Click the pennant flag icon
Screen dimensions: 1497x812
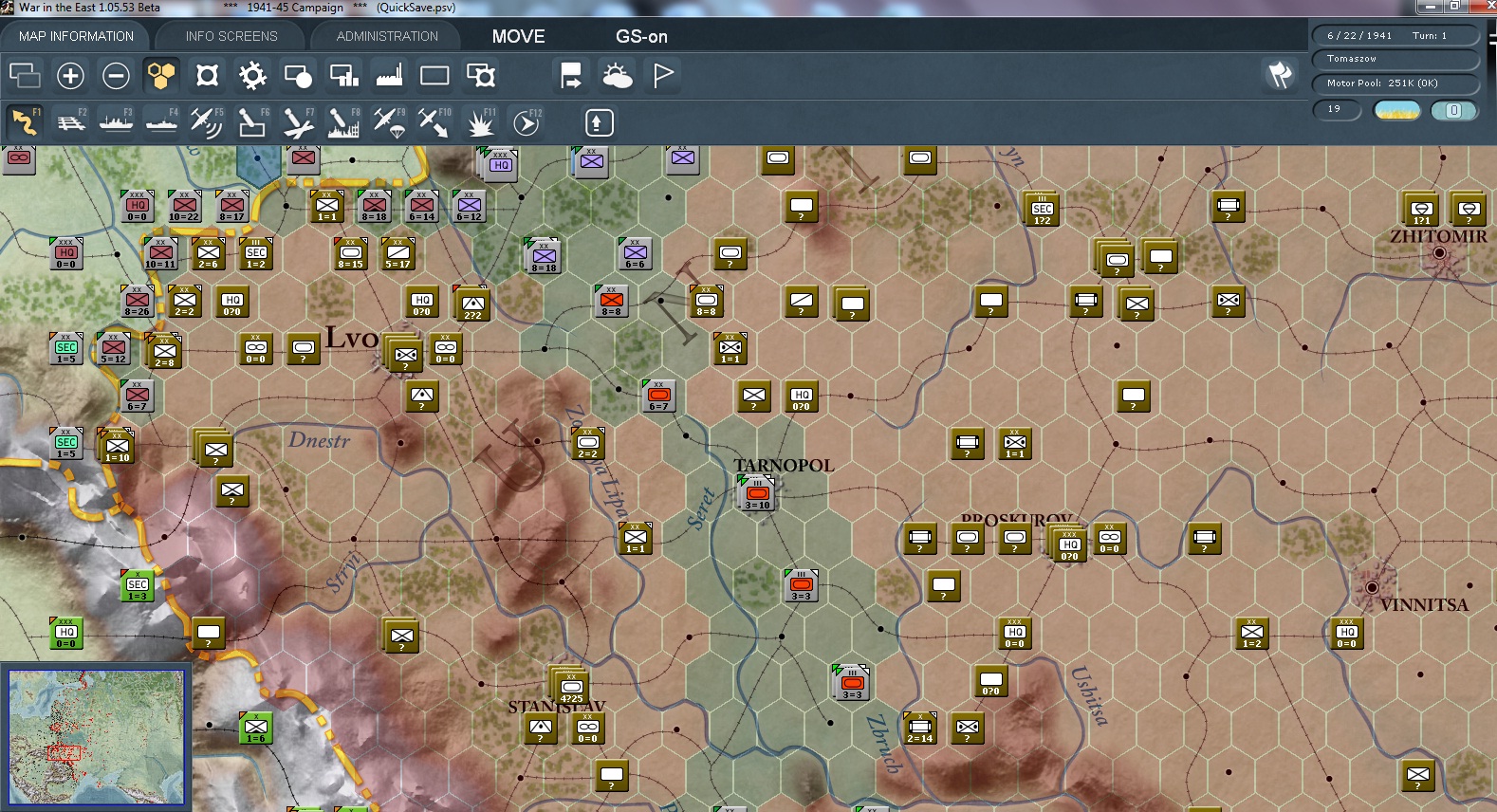click(663, 75)
